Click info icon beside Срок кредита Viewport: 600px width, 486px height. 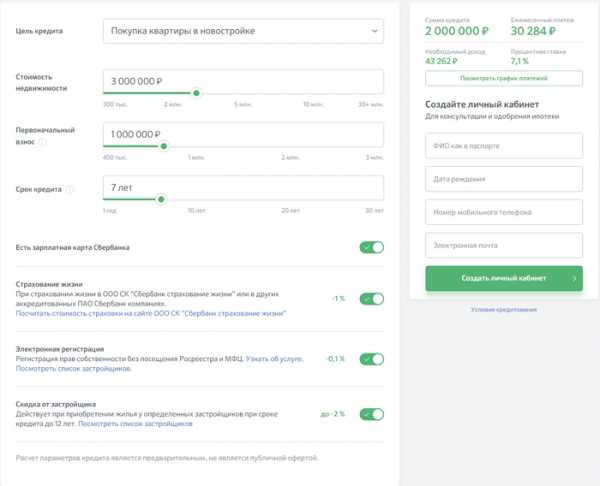70,188
